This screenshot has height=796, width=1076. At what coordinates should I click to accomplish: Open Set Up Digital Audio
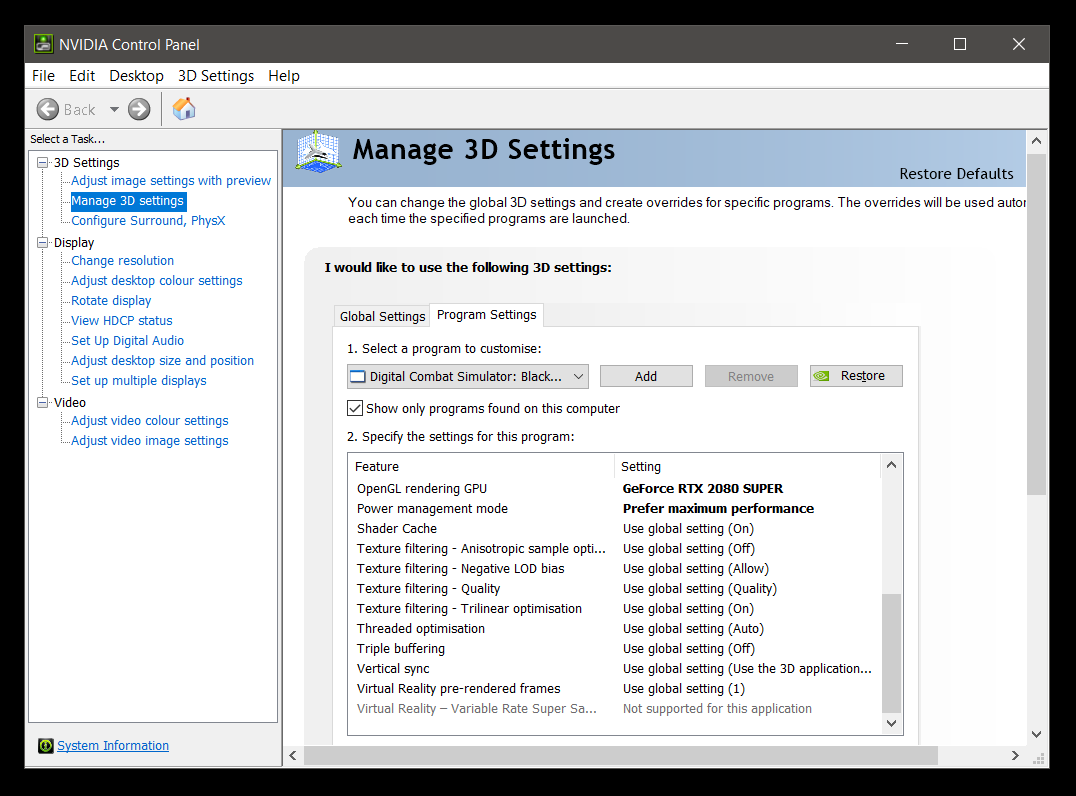tap(127, 340)
